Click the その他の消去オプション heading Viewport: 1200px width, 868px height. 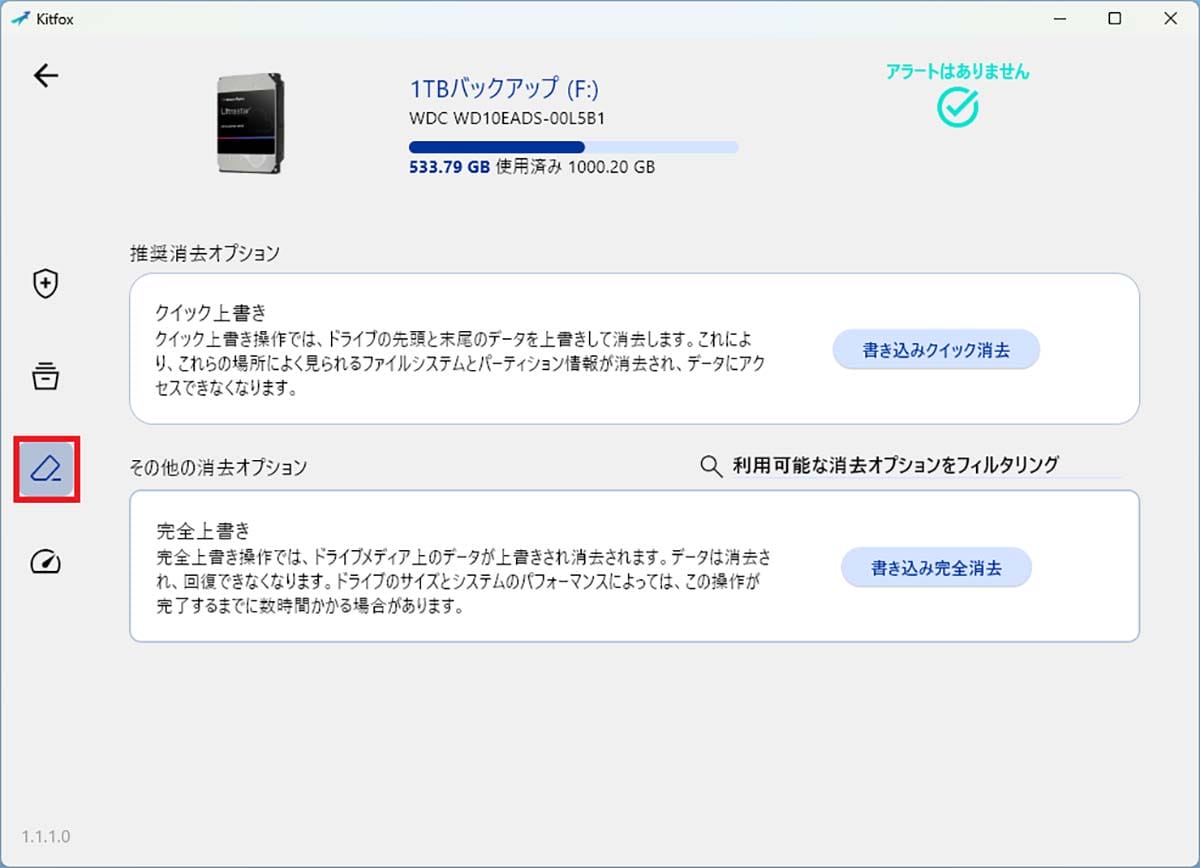[218, 467]
